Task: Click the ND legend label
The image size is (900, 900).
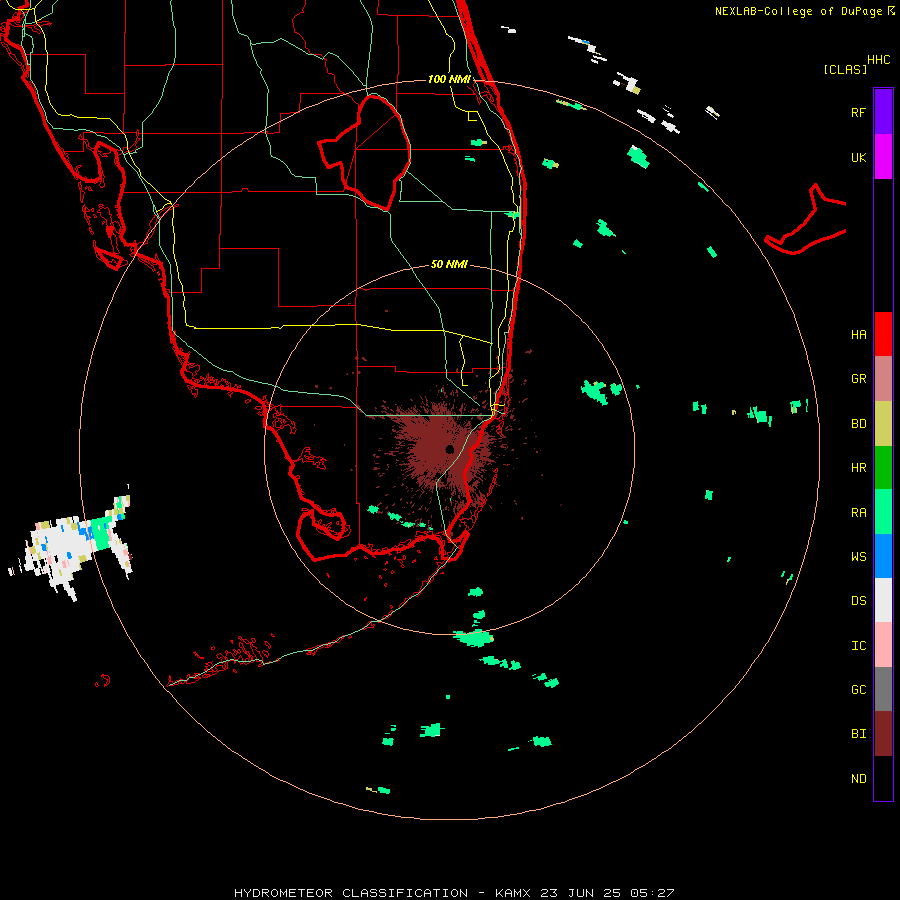Action: [x=858, y=779]
